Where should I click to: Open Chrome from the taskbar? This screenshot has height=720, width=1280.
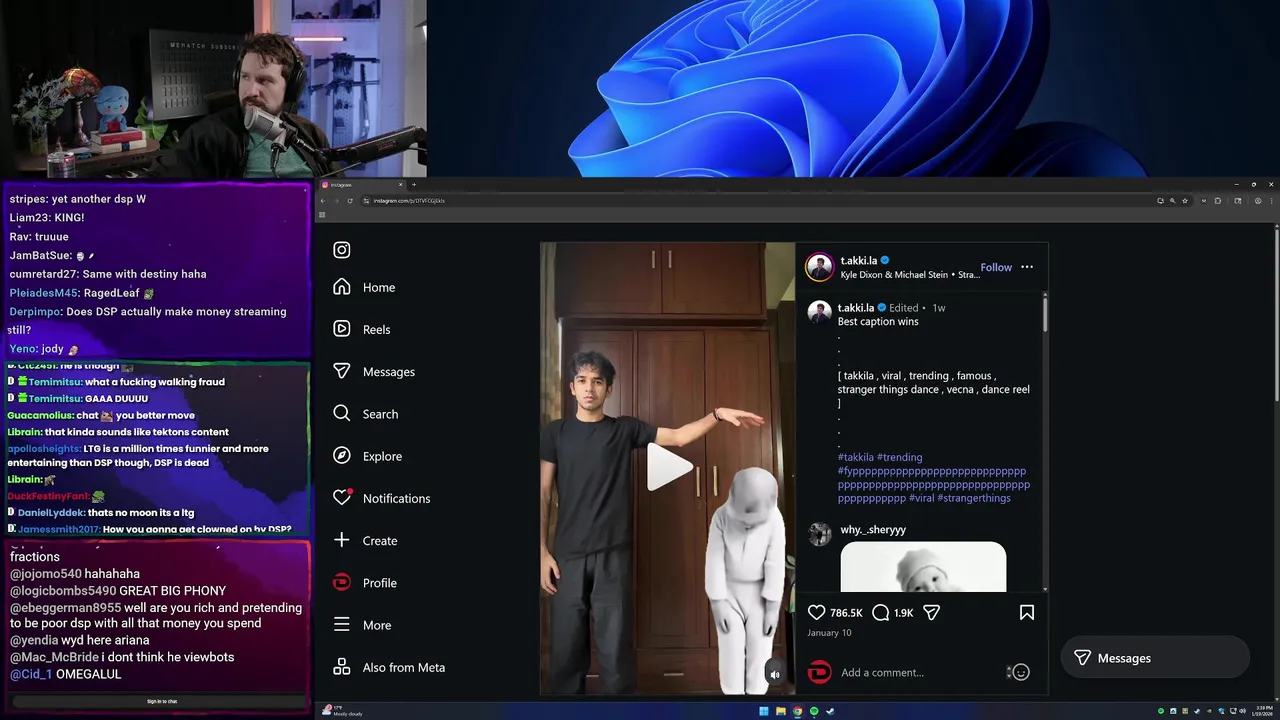[x=797, y=711]
